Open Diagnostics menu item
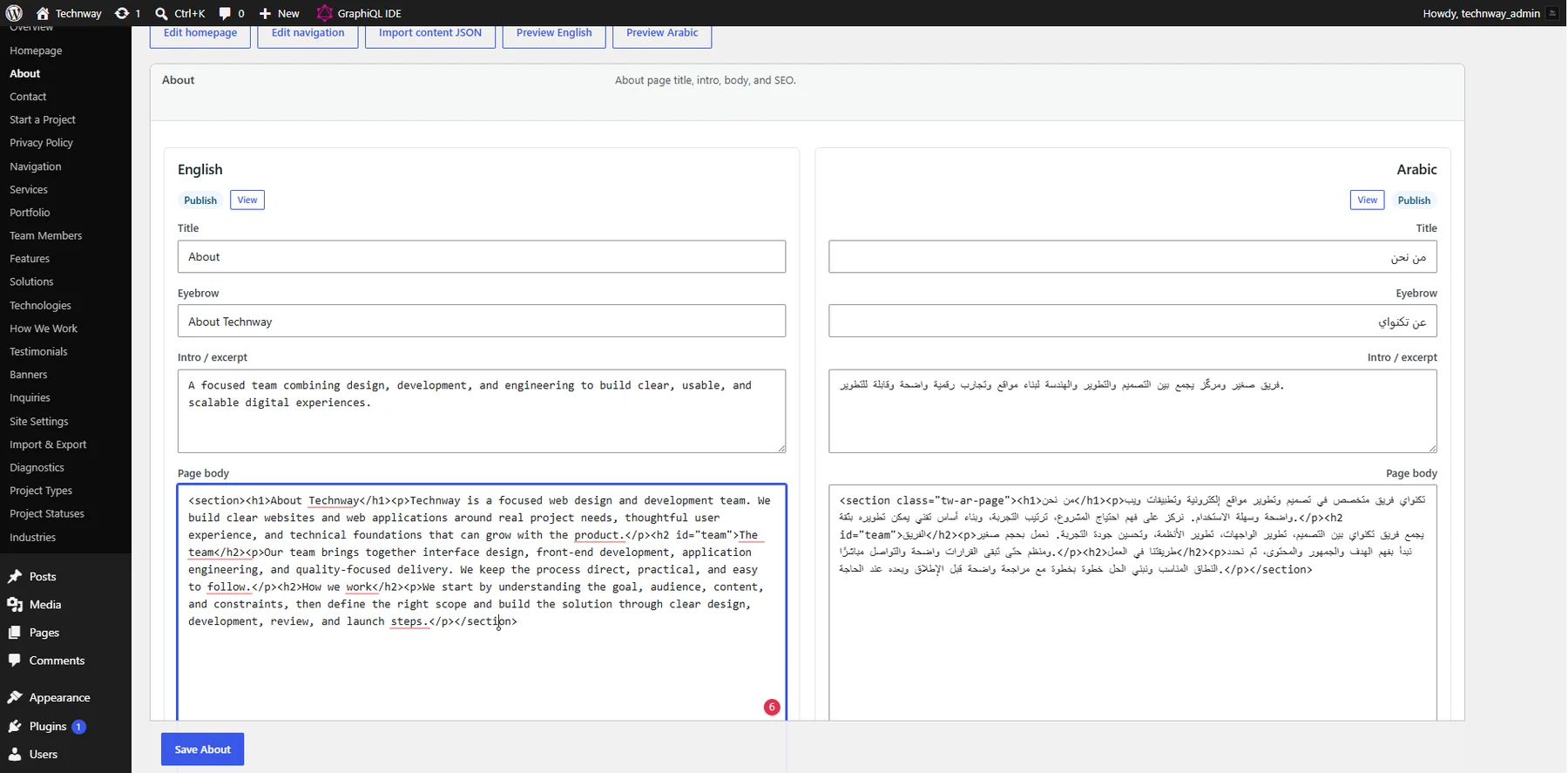 click(37, 467)
